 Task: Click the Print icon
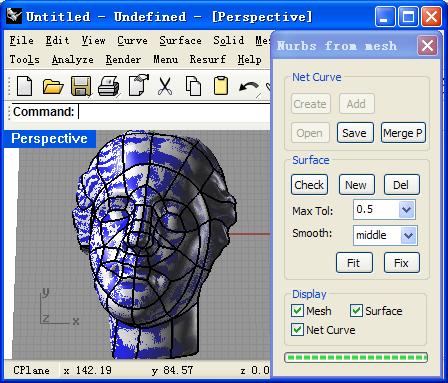point(109,86)
